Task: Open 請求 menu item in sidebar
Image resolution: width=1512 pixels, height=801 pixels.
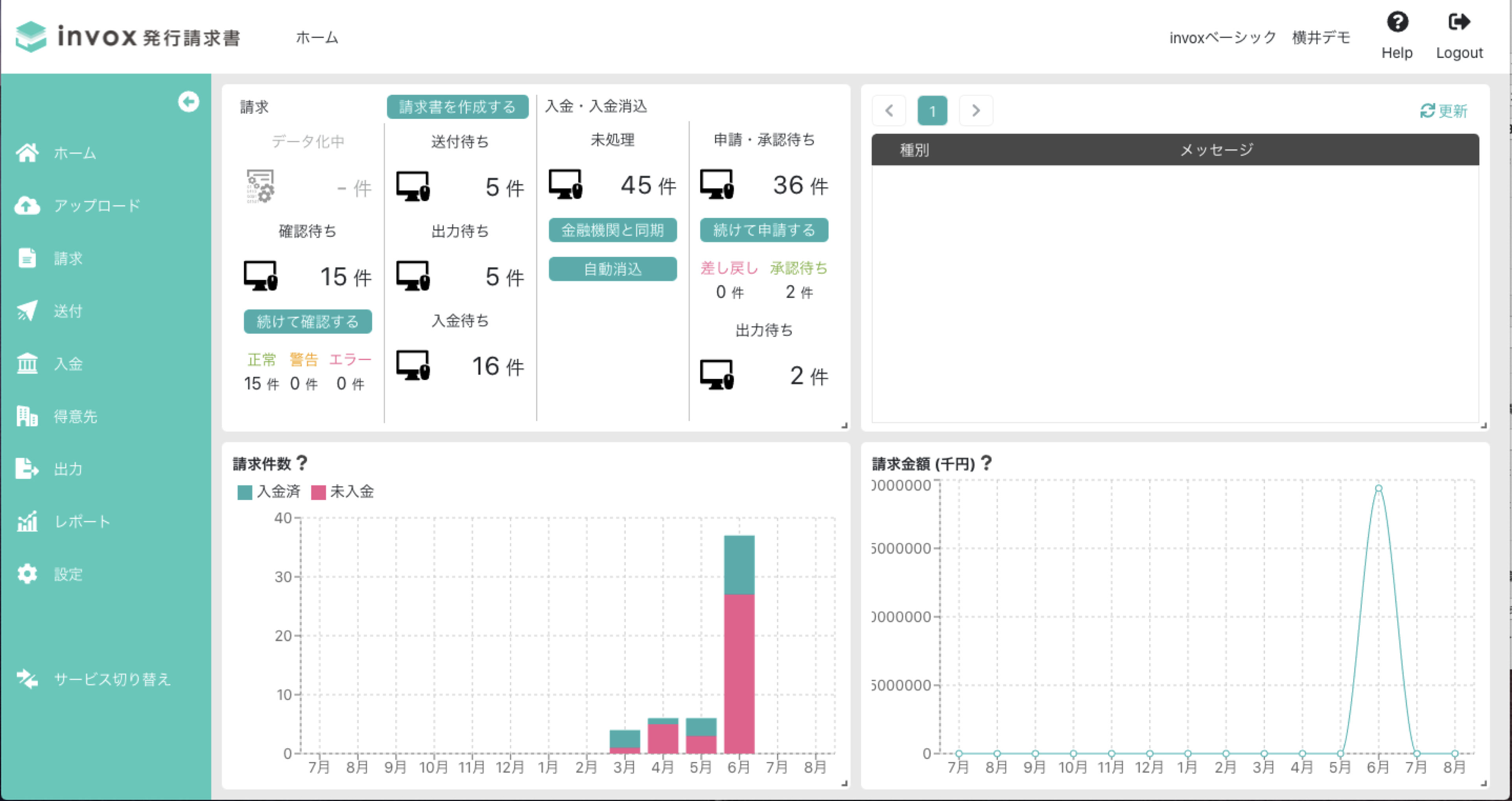Action: point(68,258)
